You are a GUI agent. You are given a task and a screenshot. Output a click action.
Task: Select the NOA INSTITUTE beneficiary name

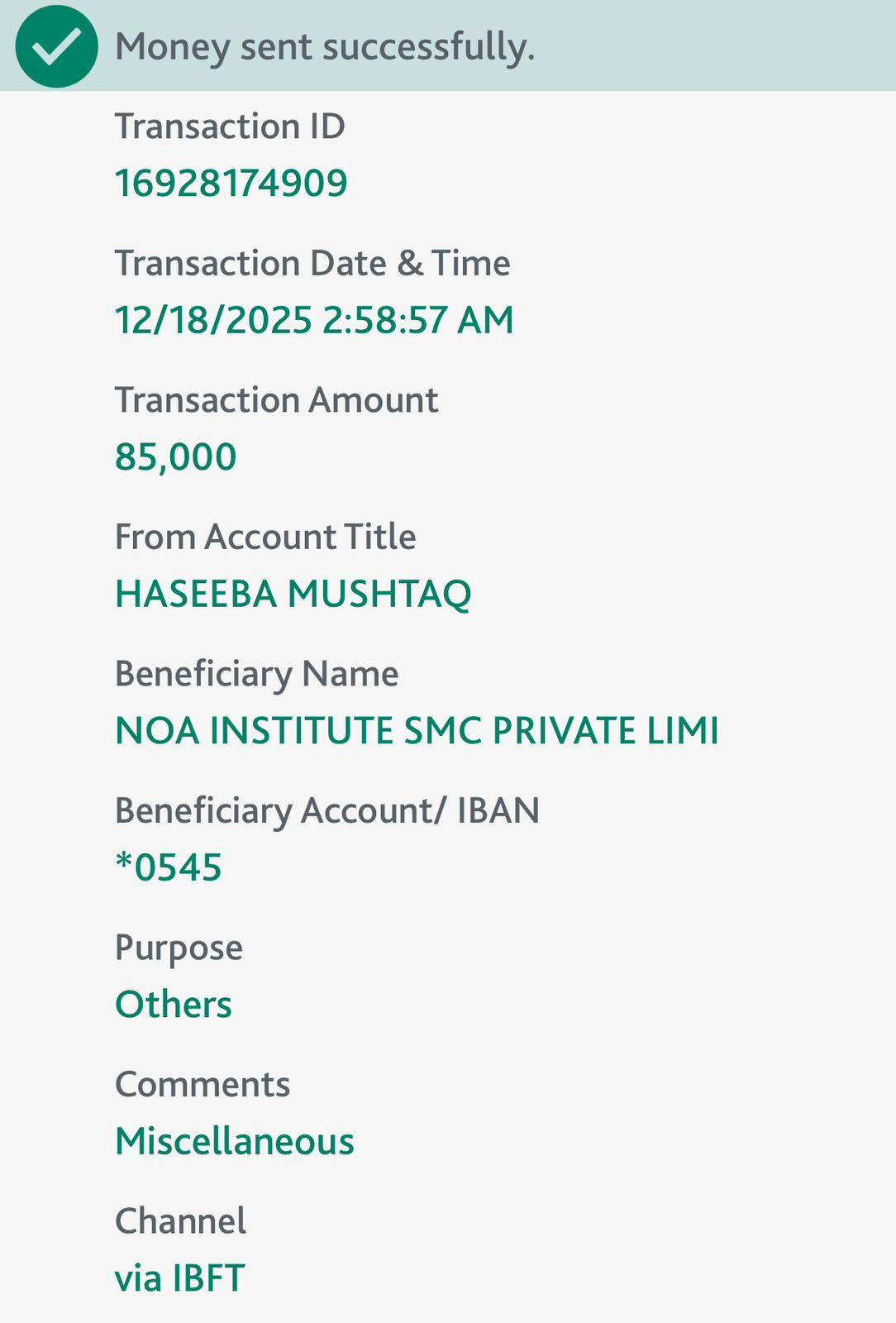(x=417, y=730)
